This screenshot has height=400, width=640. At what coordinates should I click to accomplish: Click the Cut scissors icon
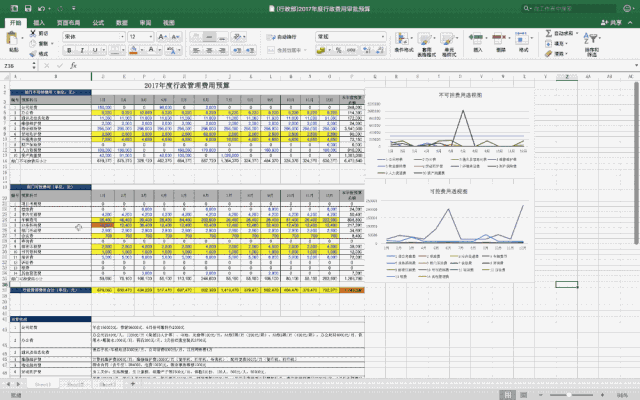pyautogui.click(x=33, y=33)
